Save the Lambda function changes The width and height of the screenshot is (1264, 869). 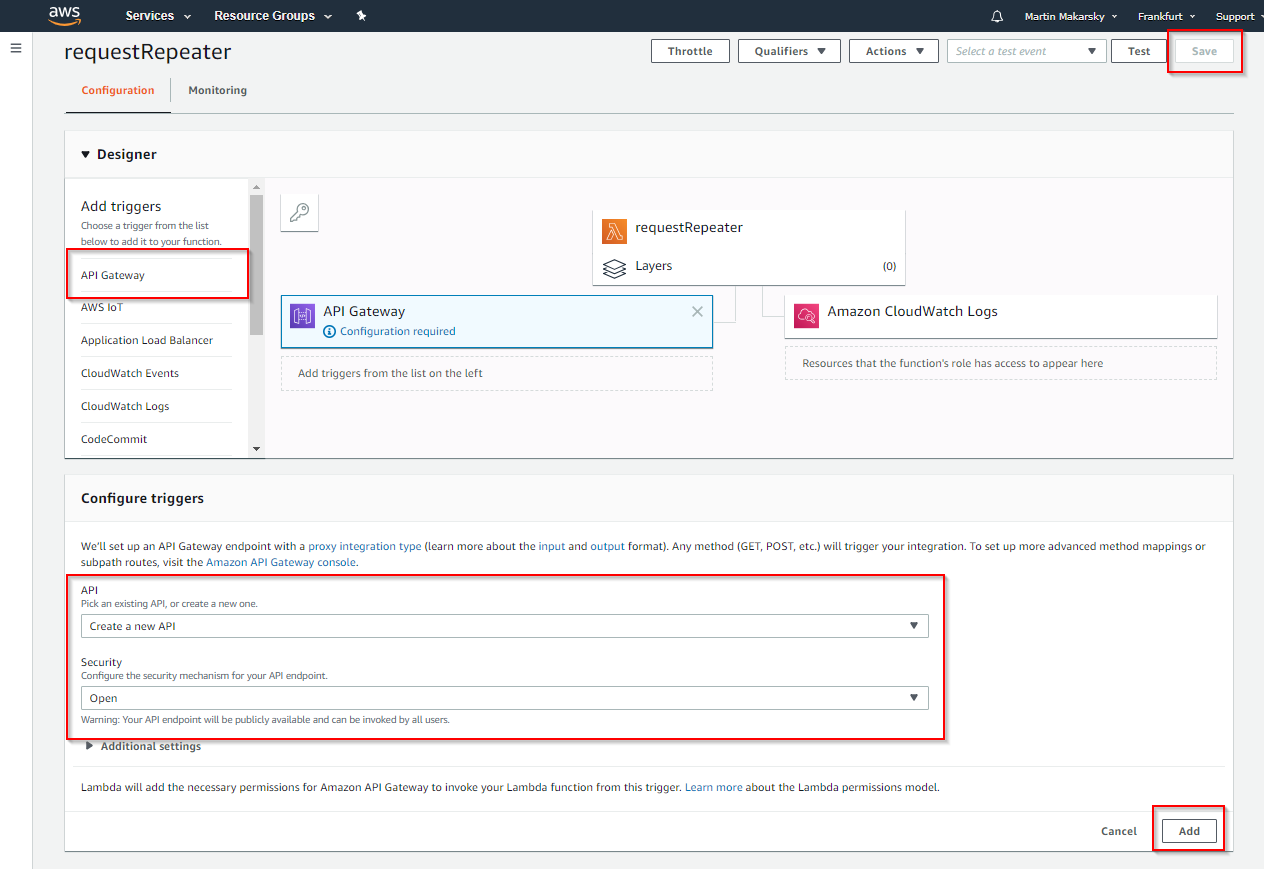click(1204, 50)
